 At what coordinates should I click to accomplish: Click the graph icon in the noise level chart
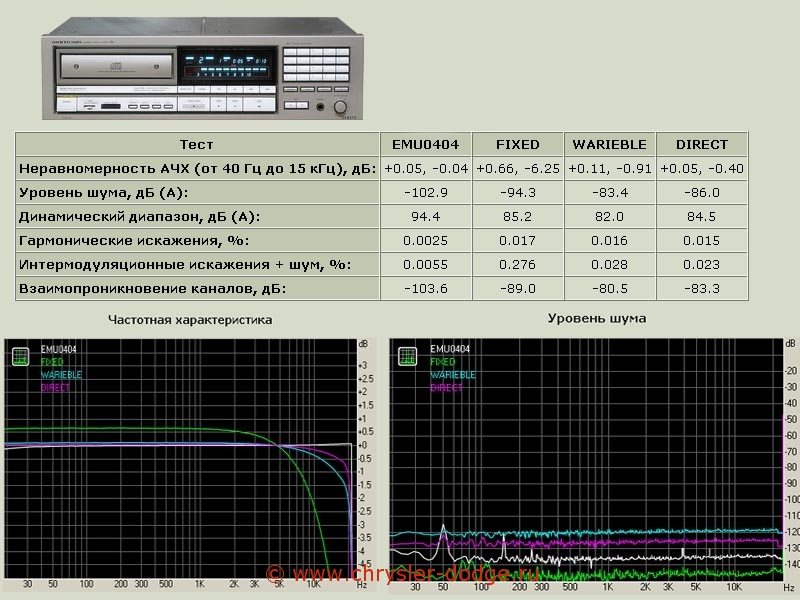(x=408, y=356)
